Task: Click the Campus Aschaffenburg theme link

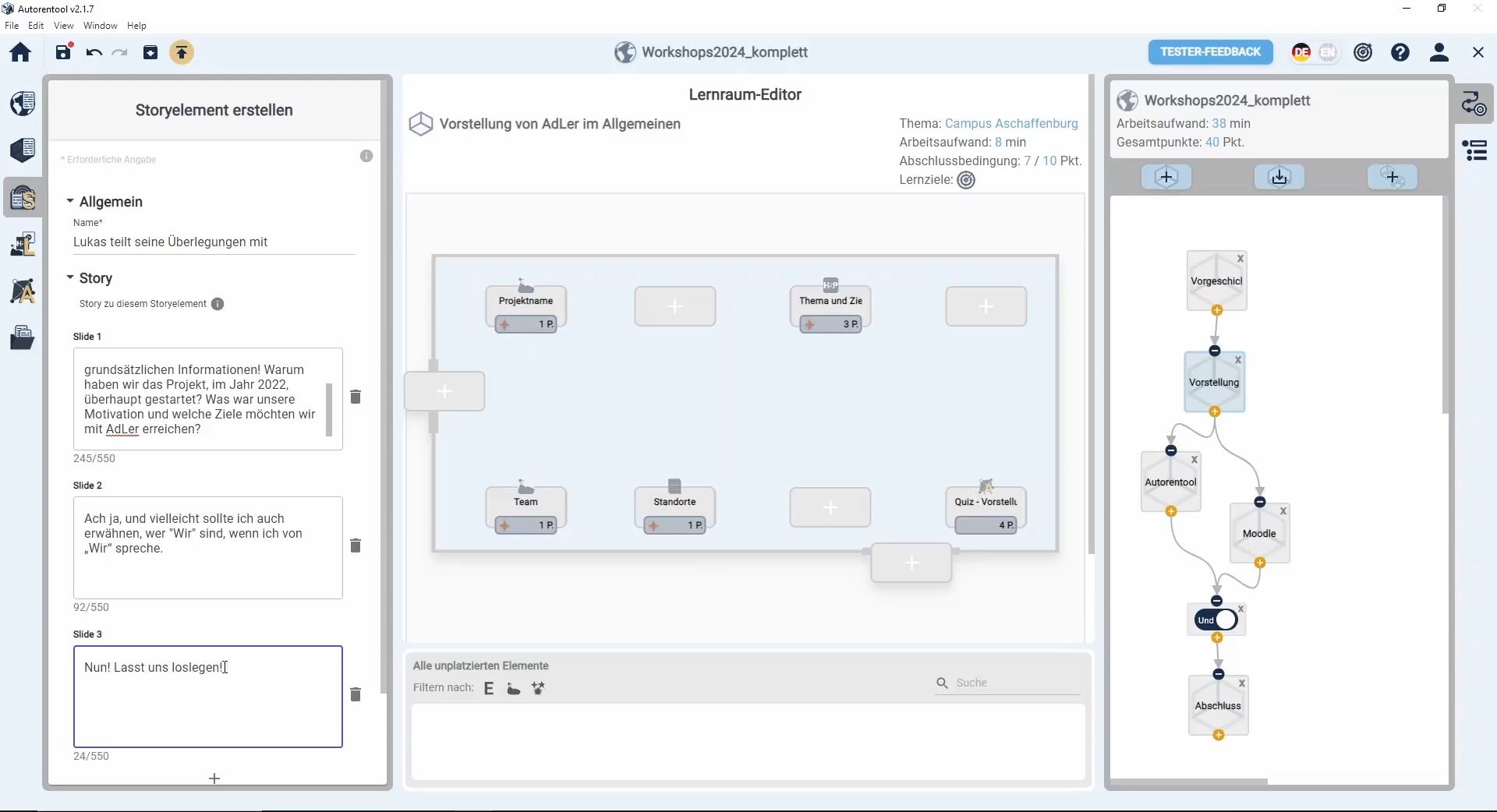Action: 1011,123
